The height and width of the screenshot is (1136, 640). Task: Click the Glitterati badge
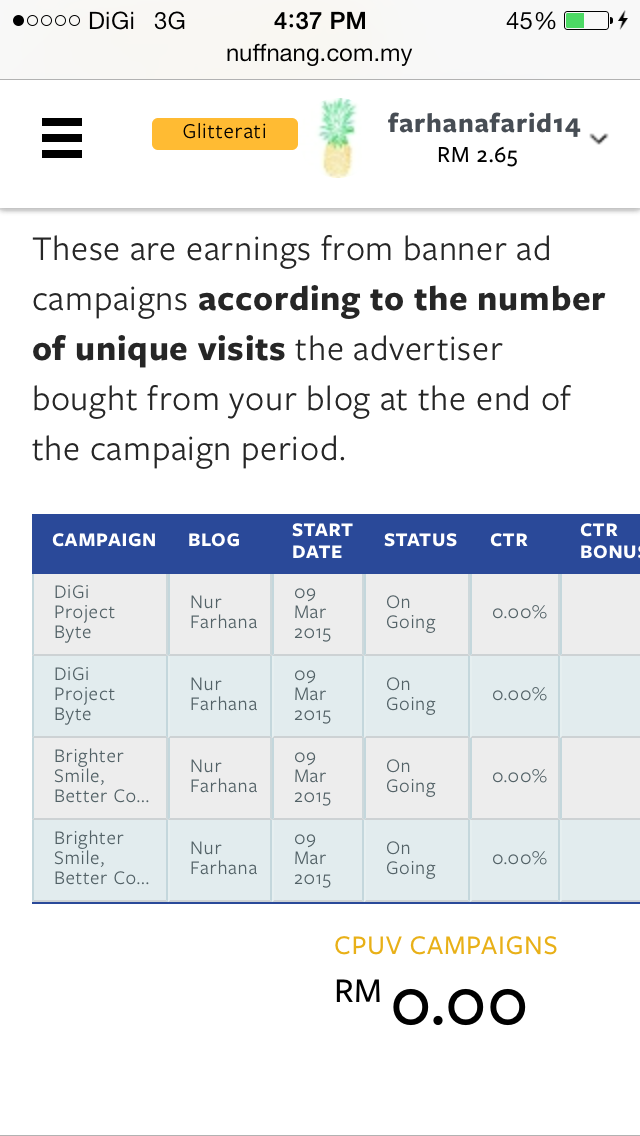[x=224, y=133]
